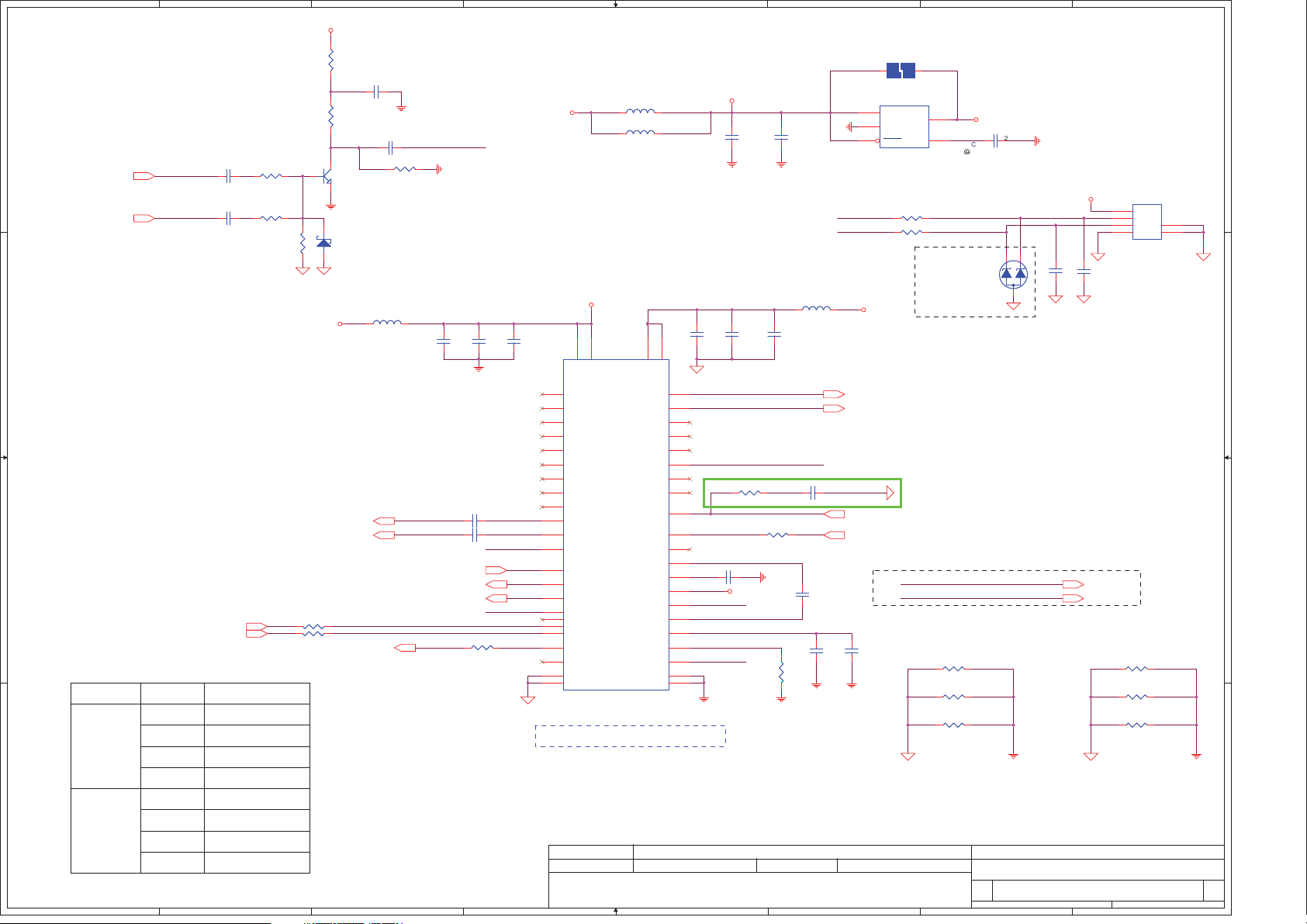Select the top-left header cell of the table

pos(105,694)
